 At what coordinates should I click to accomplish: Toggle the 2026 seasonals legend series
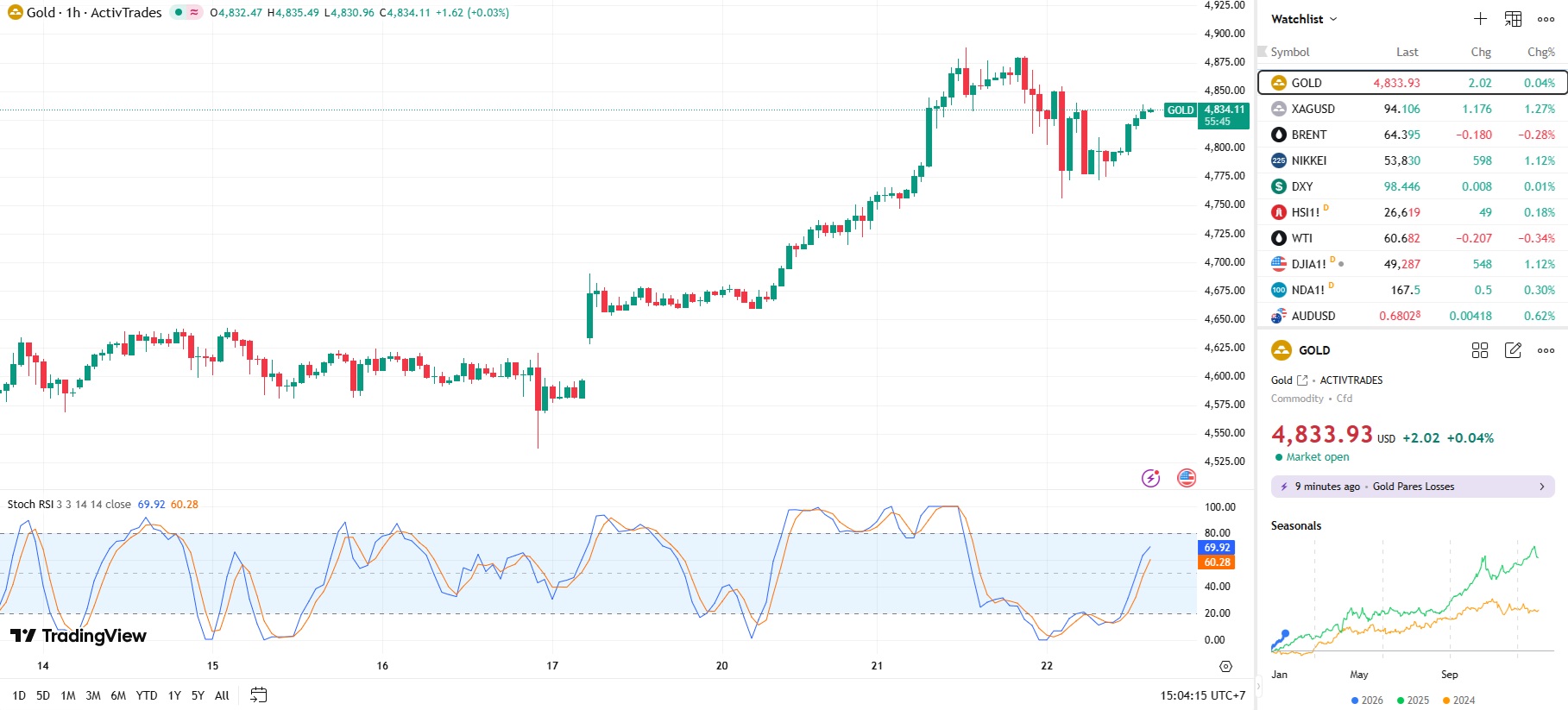tap(1367, 701)
